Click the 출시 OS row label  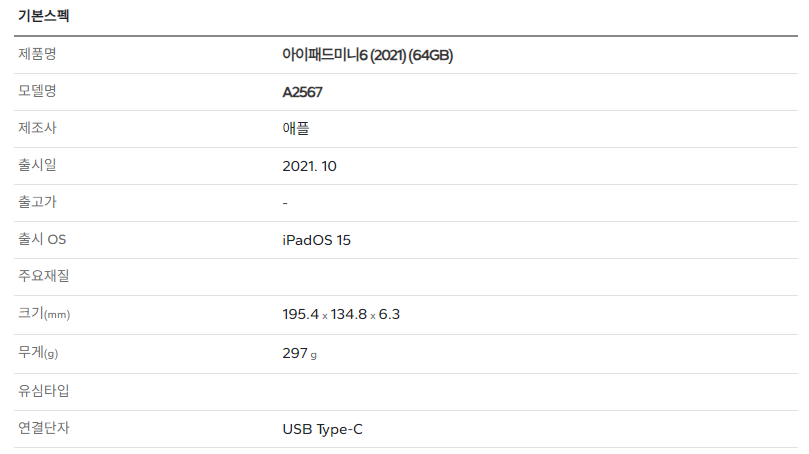tap(42, 239)
